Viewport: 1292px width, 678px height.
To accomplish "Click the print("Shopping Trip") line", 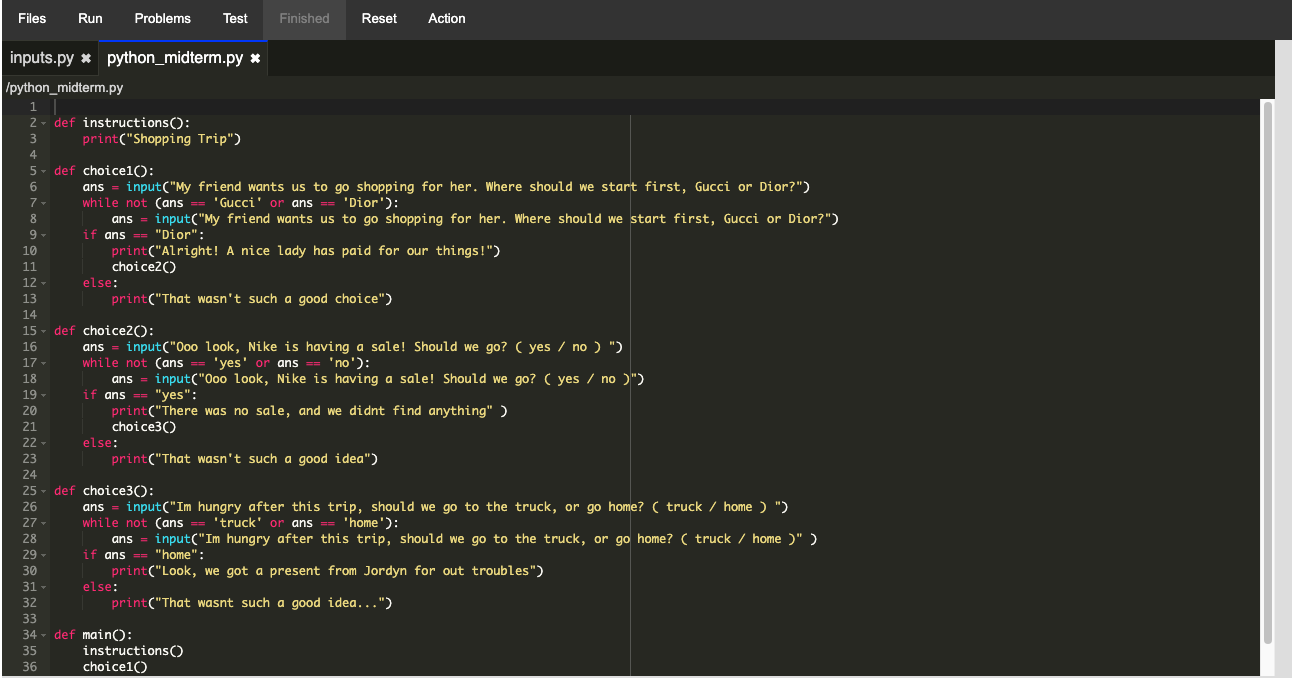I will point(162,139).
